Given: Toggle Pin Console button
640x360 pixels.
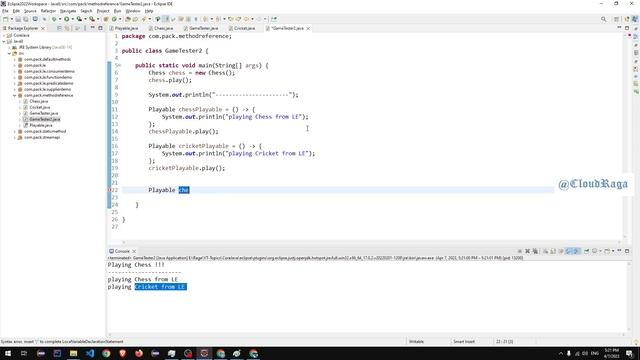Looking at the screenshot, I should [x=587, y=251].
